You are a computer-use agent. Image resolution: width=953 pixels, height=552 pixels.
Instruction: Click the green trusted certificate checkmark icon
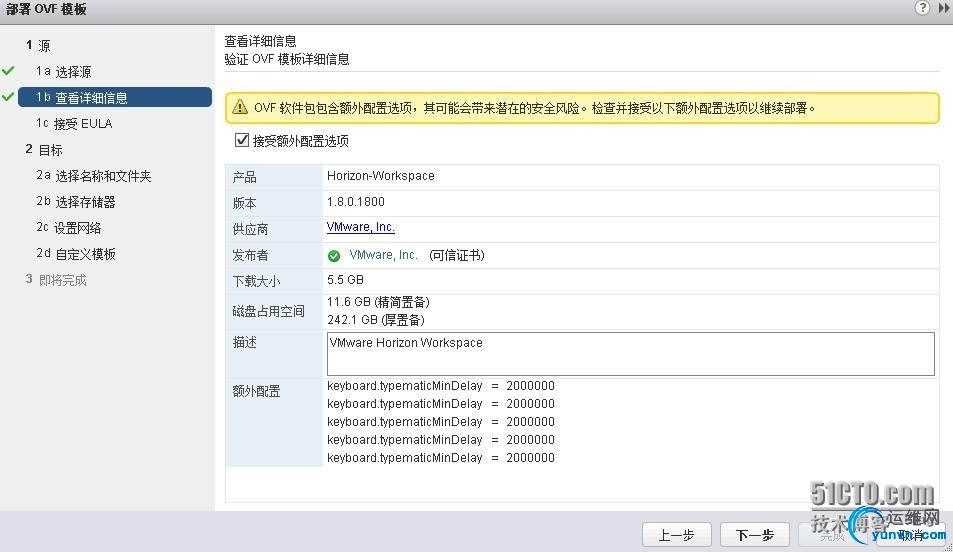334,256
